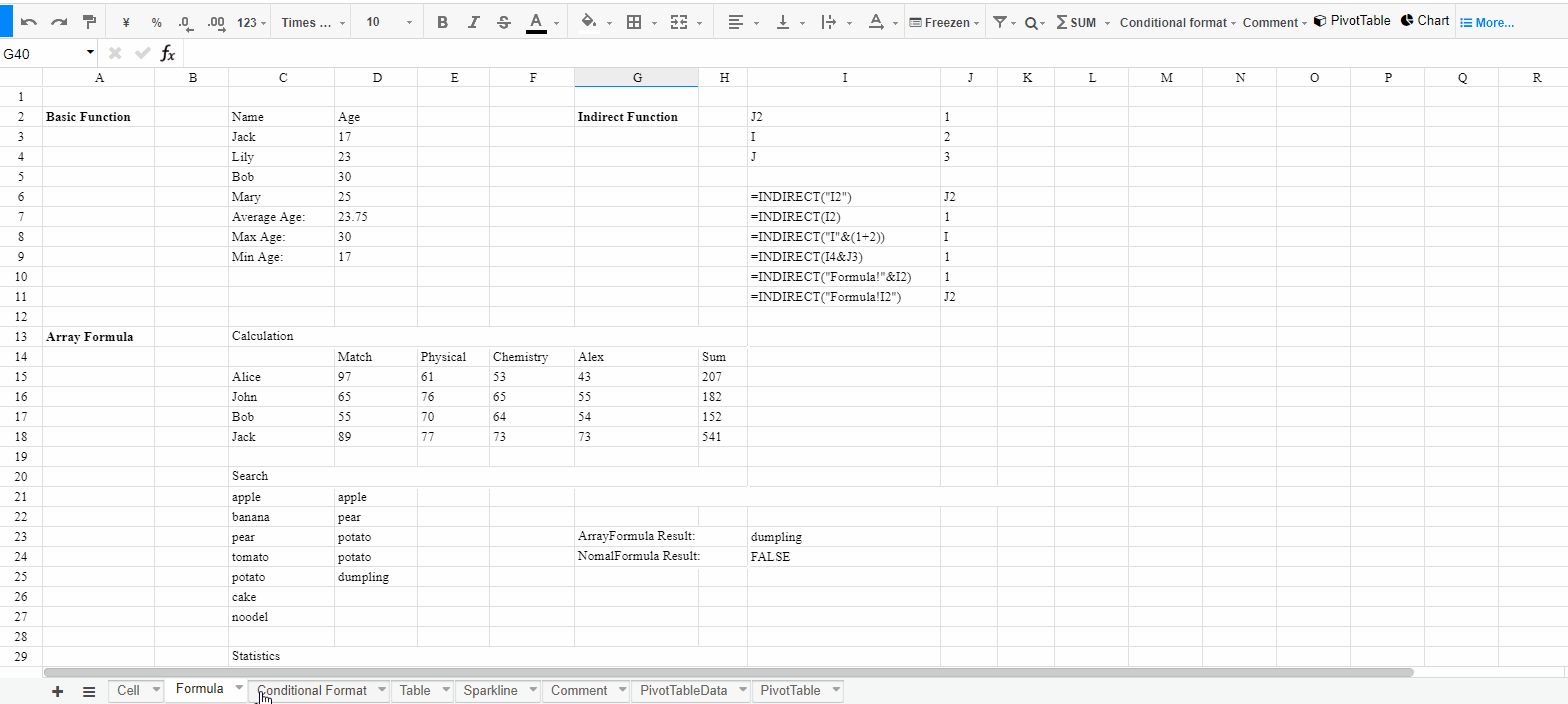Toggle bold formatting
1568x704 pixels.
click(x=442, y=22)
